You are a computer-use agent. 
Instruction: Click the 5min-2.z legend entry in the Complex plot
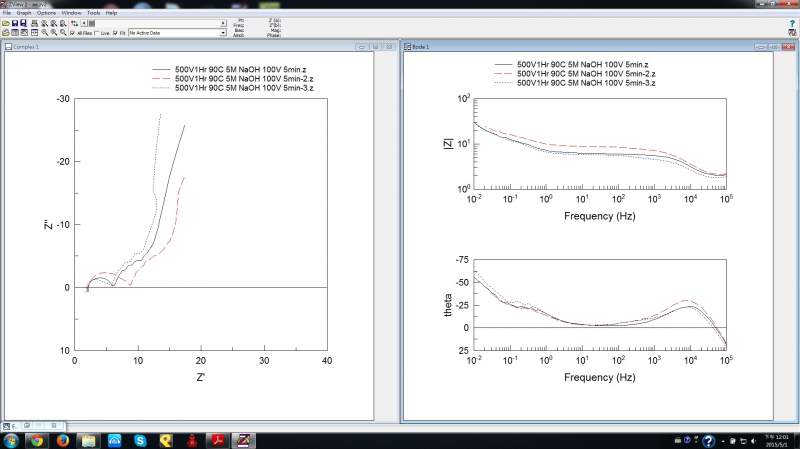pos(244,79)
